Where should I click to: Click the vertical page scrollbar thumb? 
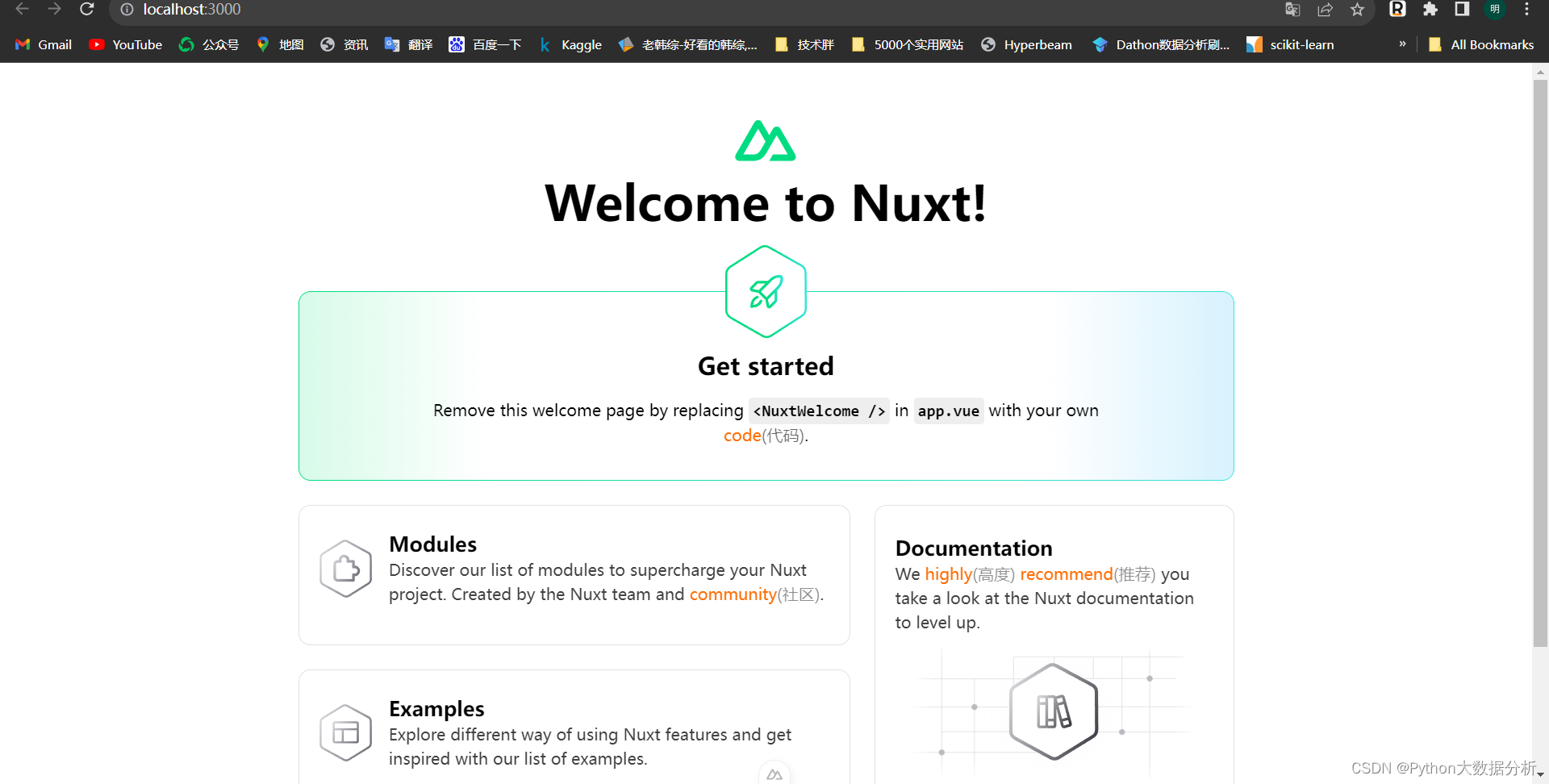(1540, 363)
